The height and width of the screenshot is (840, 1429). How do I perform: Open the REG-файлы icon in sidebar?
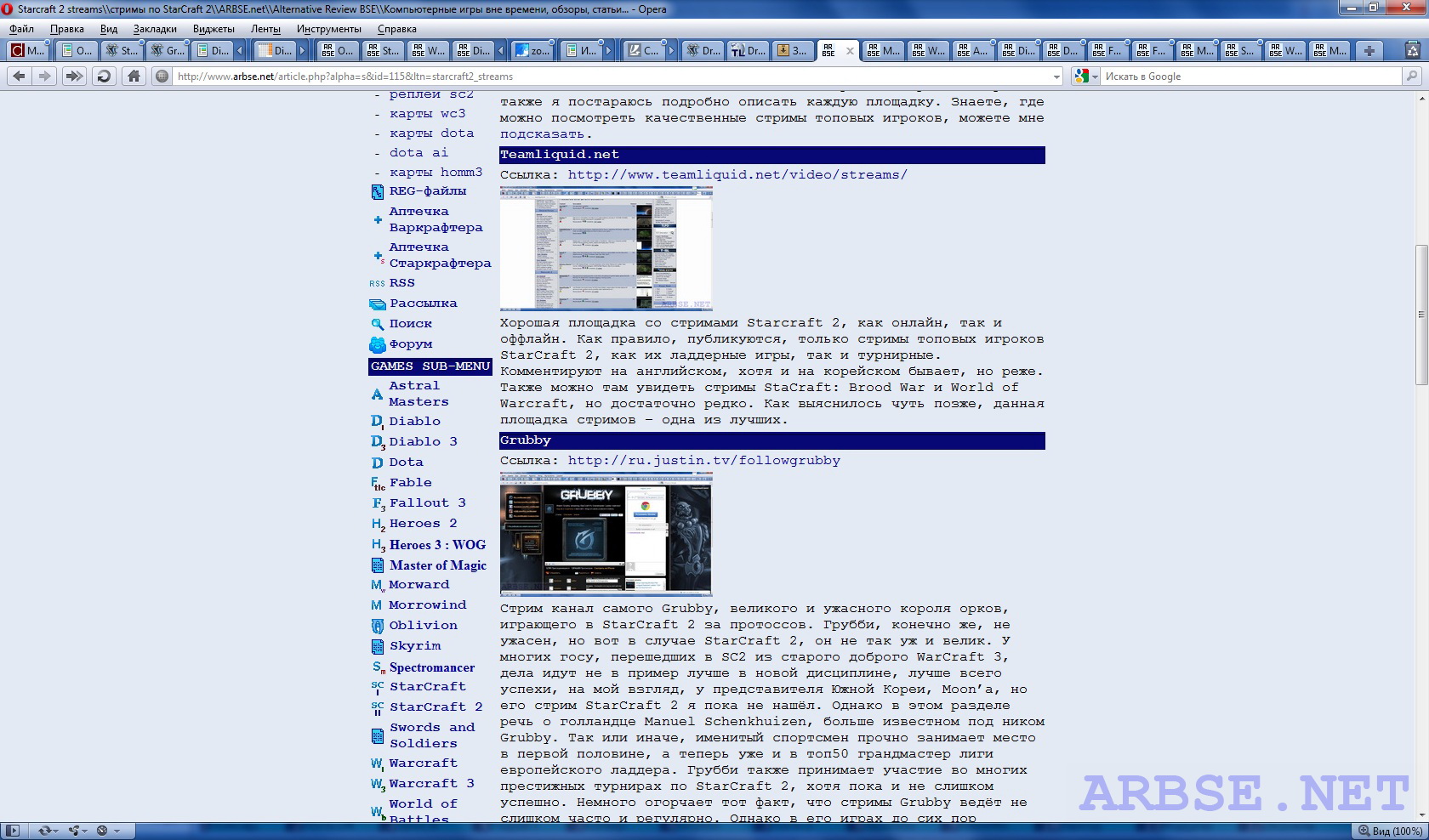click(378, 192)
